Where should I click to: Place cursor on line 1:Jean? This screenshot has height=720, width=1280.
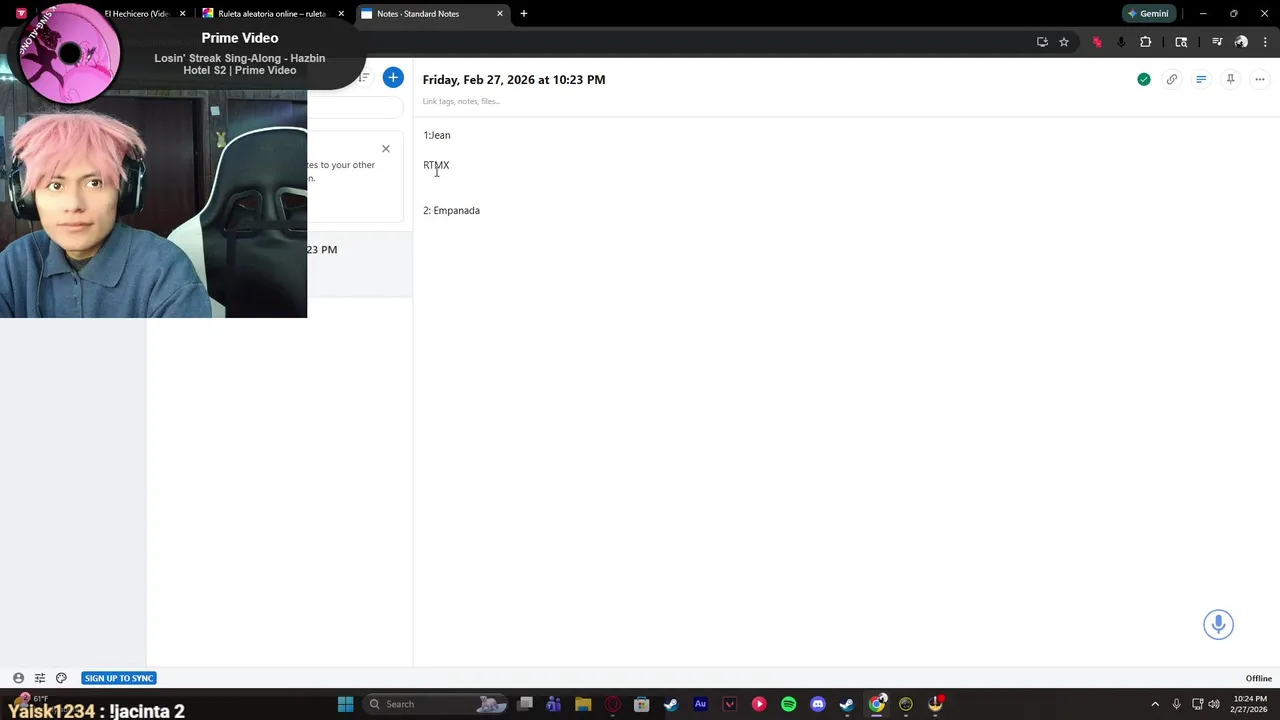click(436, 135)
